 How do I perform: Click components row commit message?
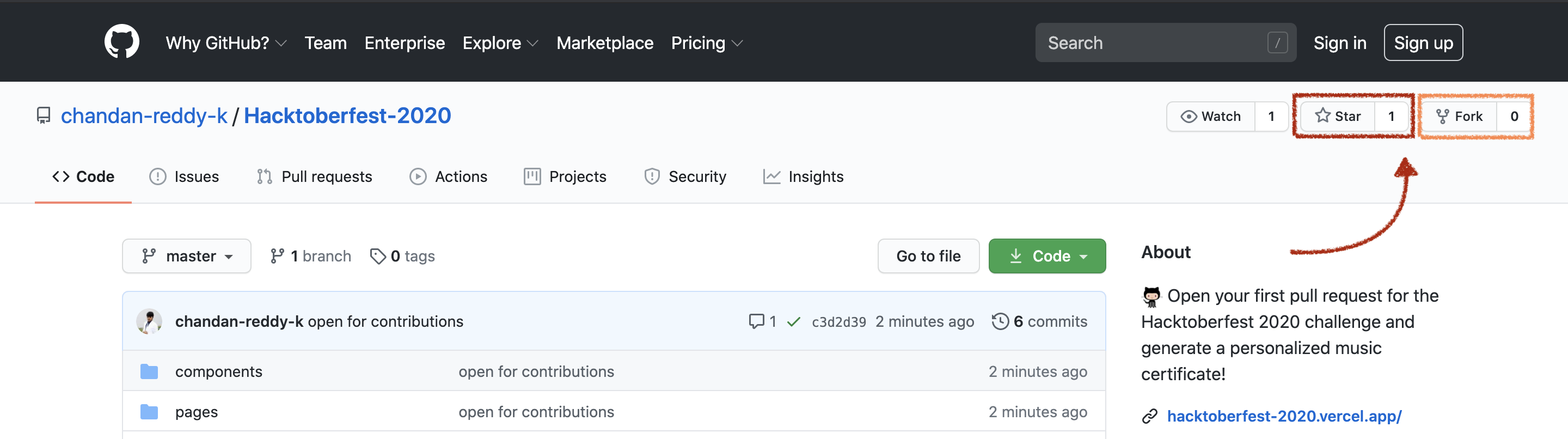coord(536,371)
